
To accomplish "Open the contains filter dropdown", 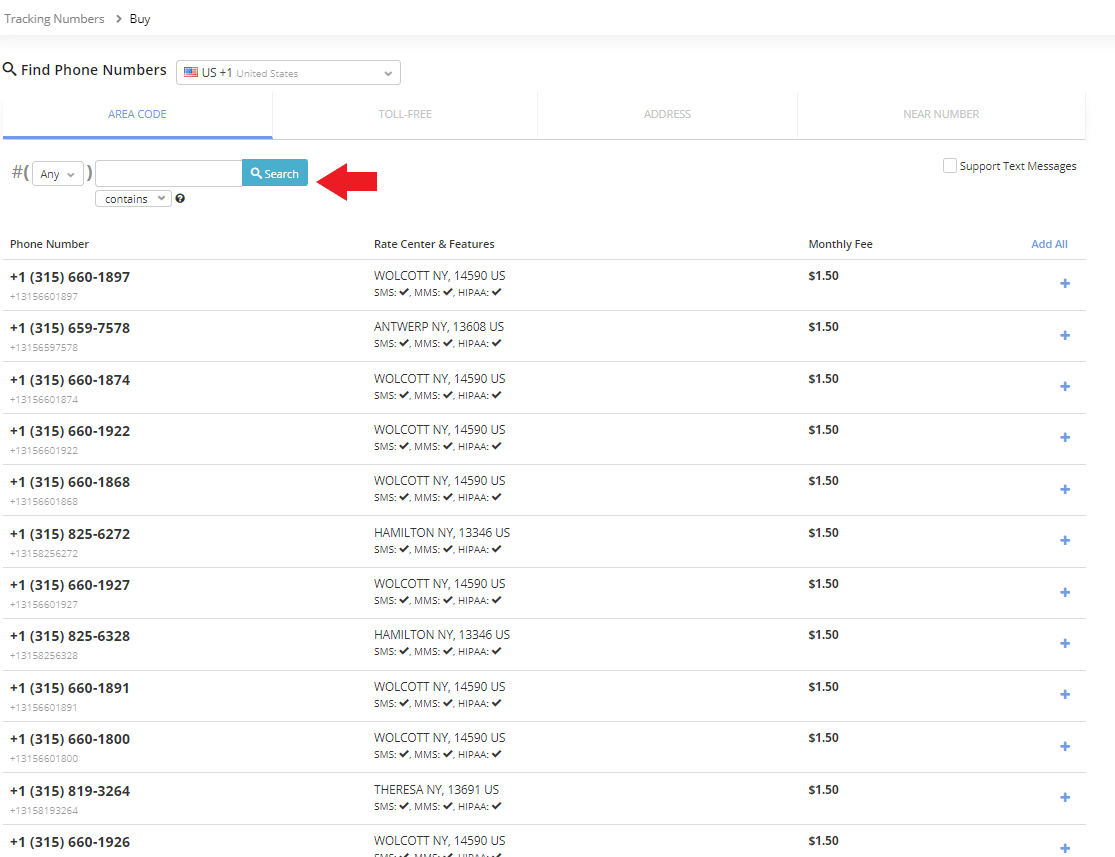I will pos(132,198).
